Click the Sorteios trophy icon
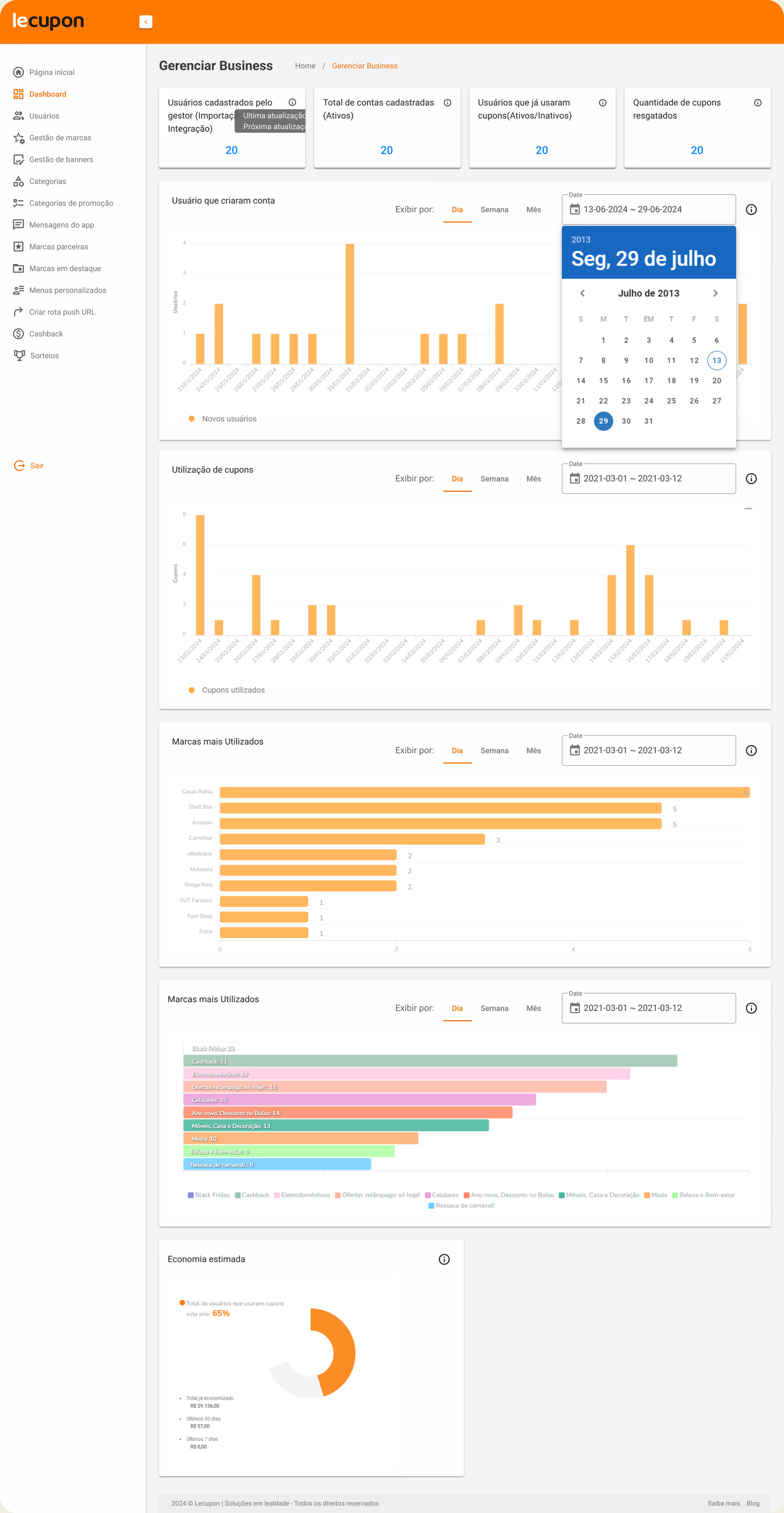Viewport: 784px width, 1513px height. (19, 355)
